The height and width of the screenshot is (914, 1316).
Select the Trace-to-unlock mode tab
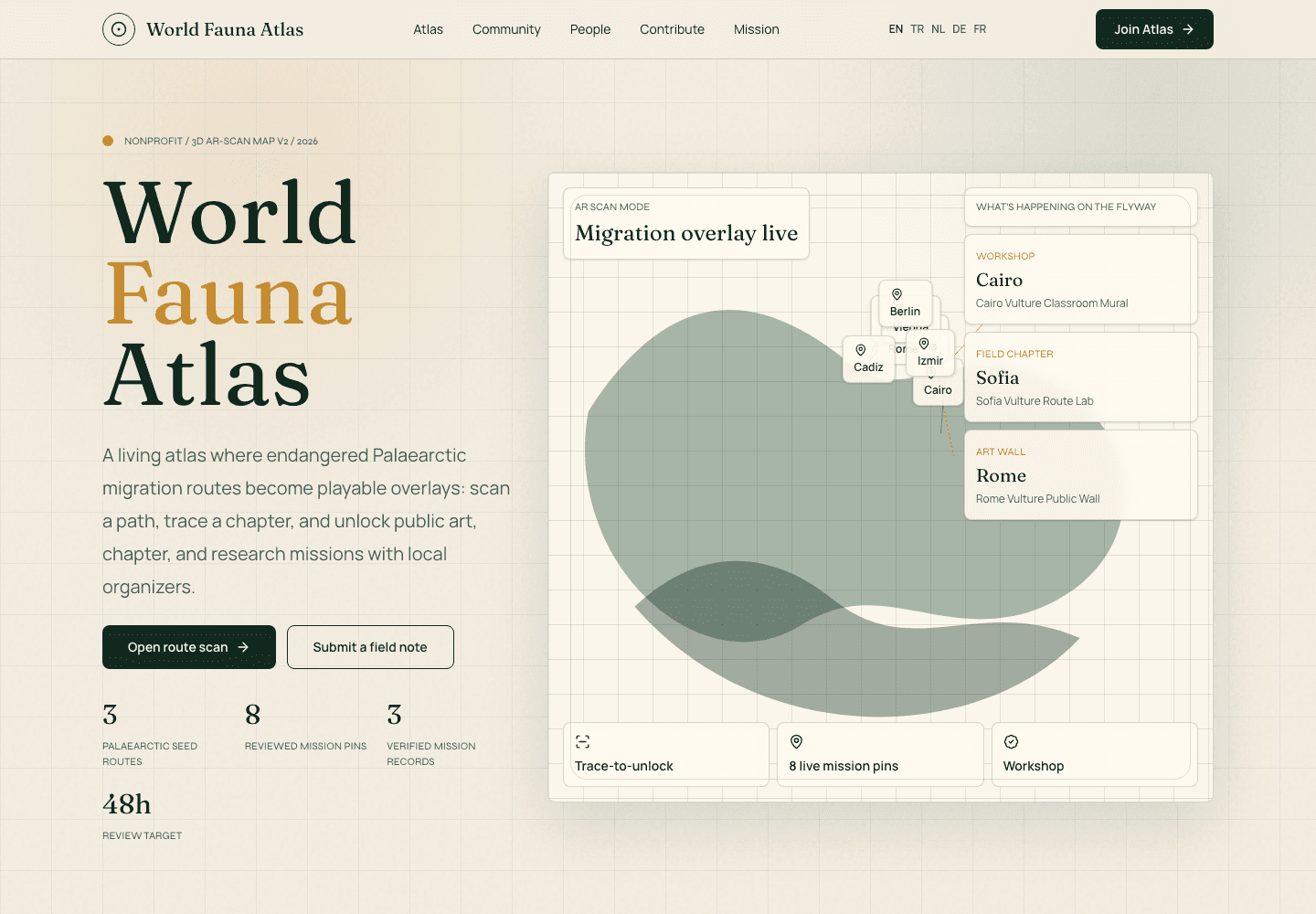point(666,754)
